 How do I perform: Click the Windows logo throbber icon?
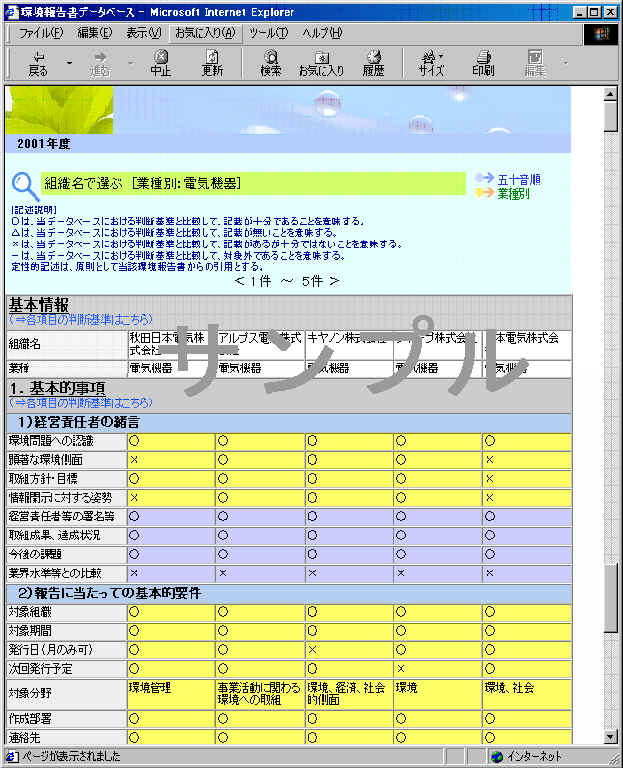click(x=601, y=34)
